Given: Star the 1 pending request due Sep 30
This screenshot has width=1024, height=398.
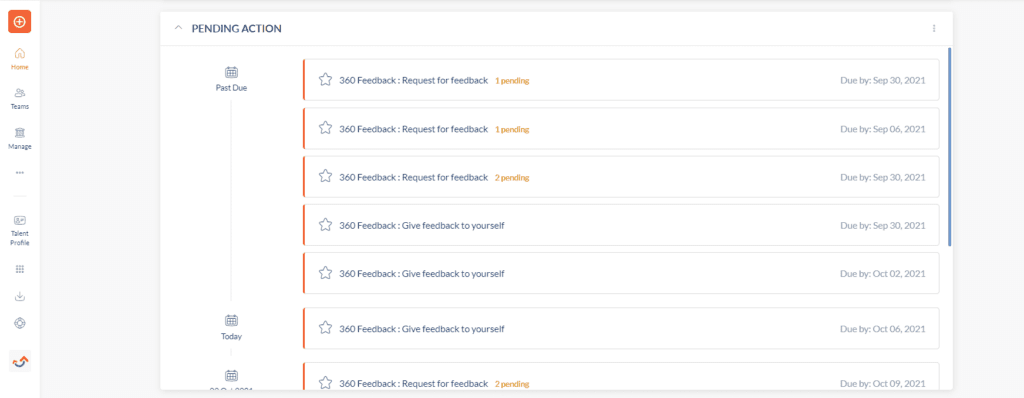Looking at the screenshot, I should coord(325,80).
